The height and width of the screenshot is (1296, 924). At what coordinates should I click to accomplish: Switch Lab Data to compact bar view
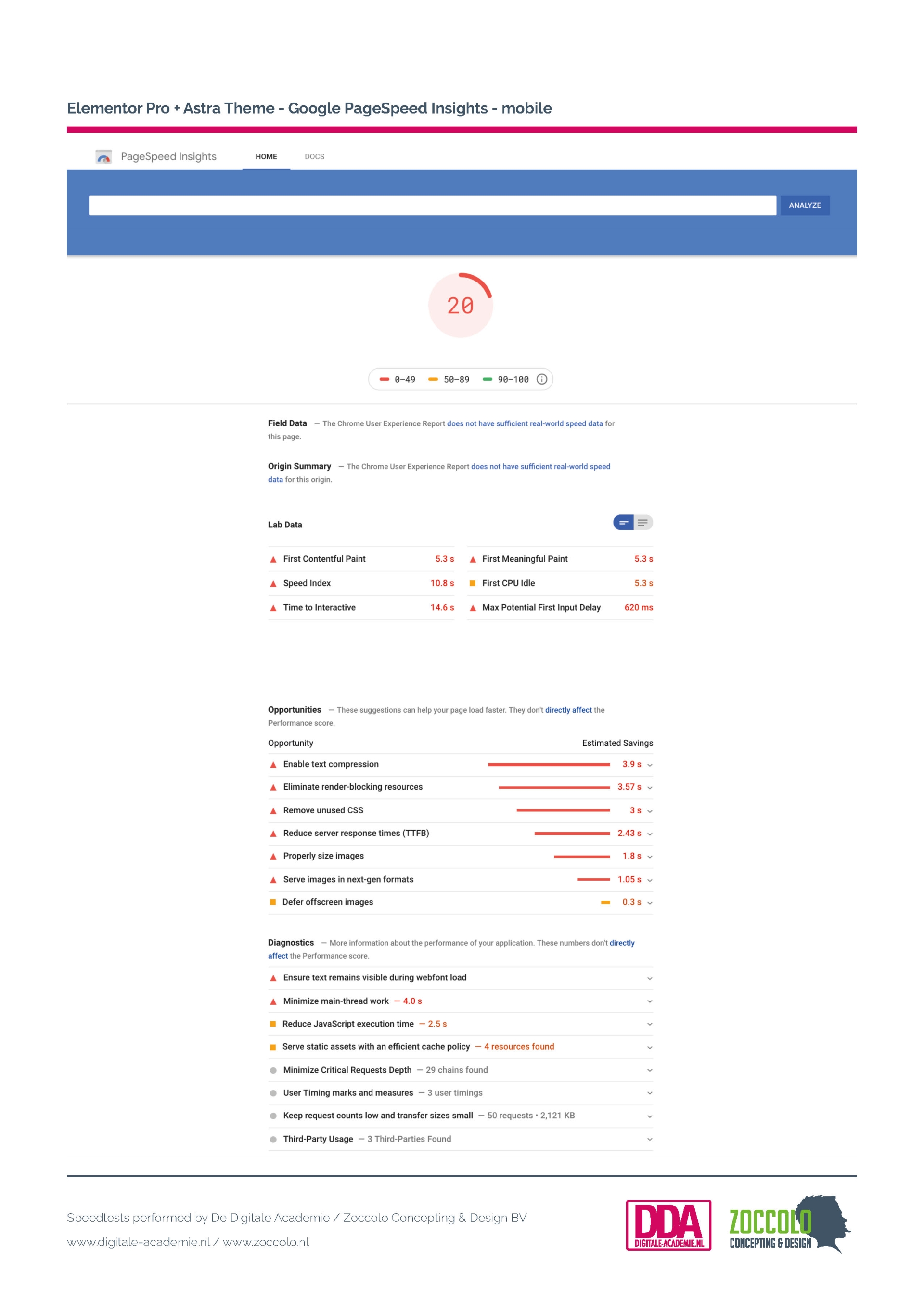pos(623,522)
